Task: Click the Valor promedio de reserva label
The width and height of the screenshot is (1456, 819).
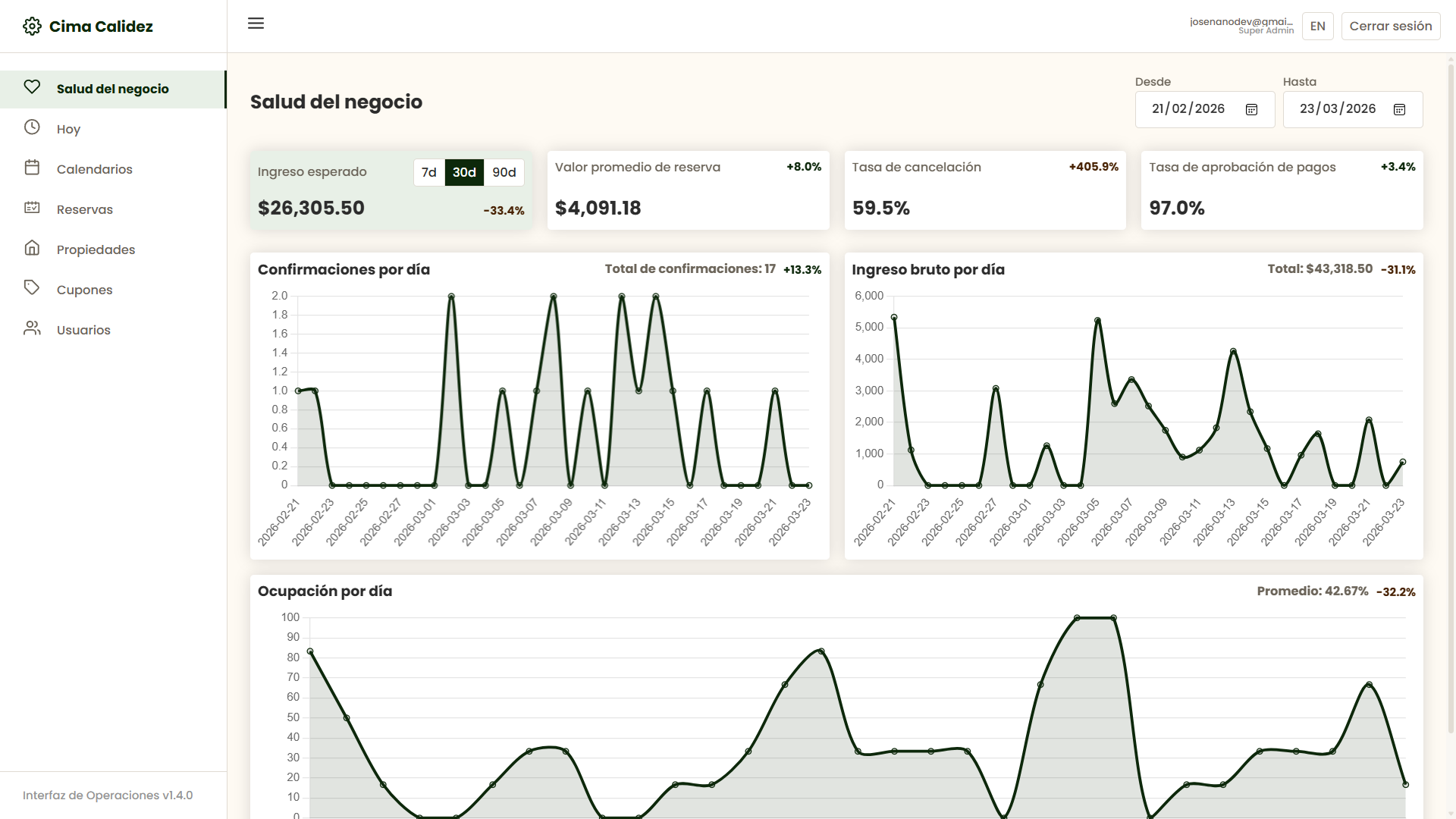Action: point(638,168)
